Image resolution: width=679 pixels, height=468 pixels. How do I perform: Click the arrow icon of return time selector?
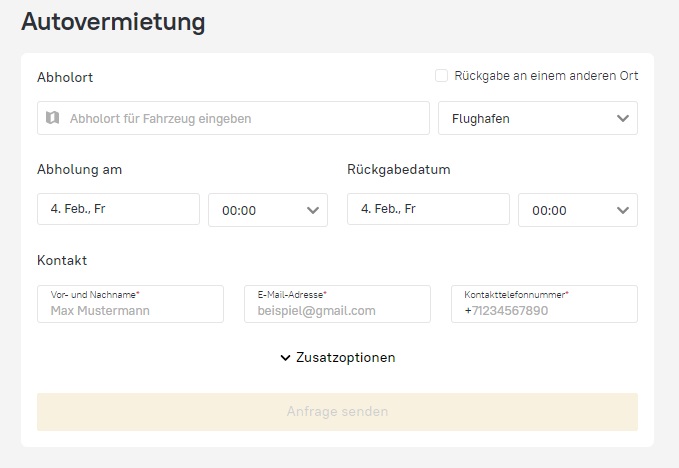point(622,210)
